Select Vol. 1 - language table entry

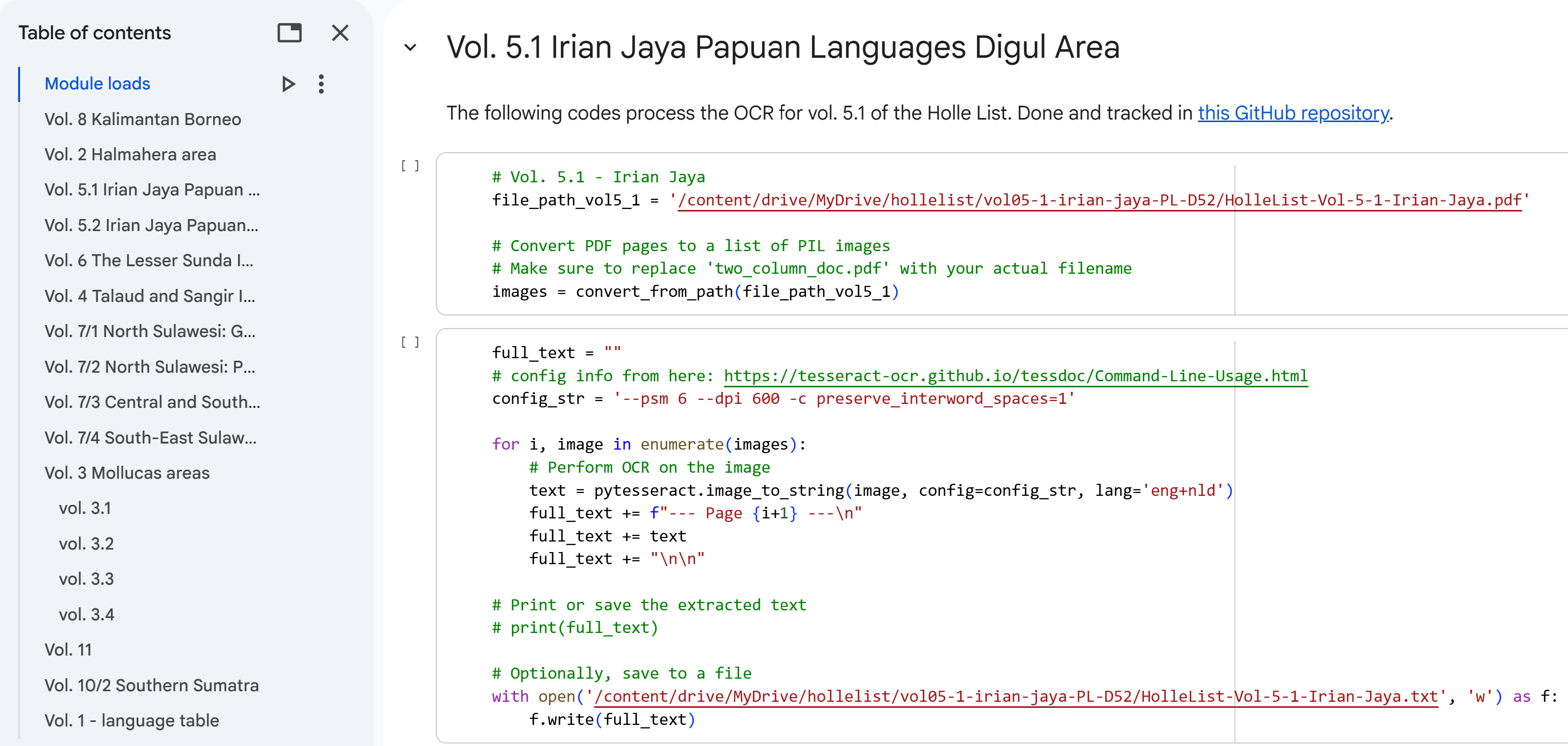coord(132,720)
